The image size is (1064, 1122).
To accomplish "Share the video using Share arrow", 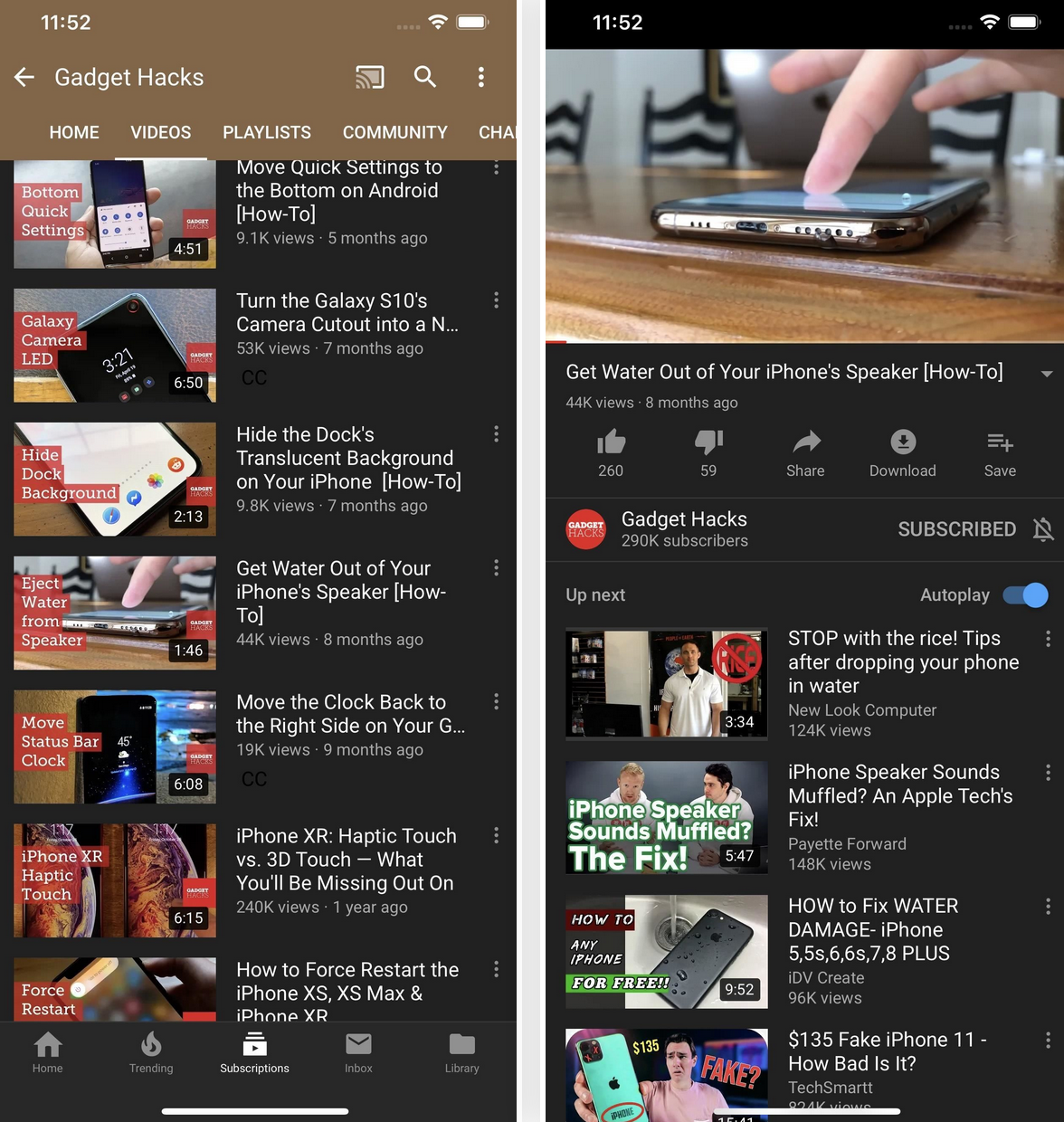I will [805, 442].
